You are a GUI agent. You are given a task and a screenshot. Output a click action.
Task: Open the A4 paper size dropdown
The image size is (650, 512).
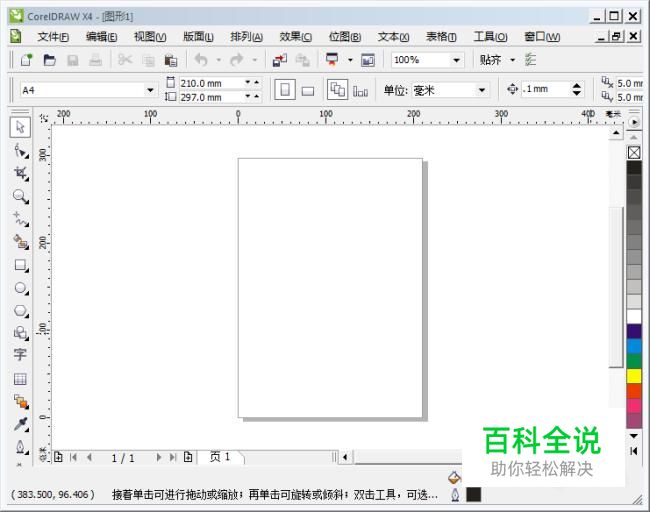point(150,90)
